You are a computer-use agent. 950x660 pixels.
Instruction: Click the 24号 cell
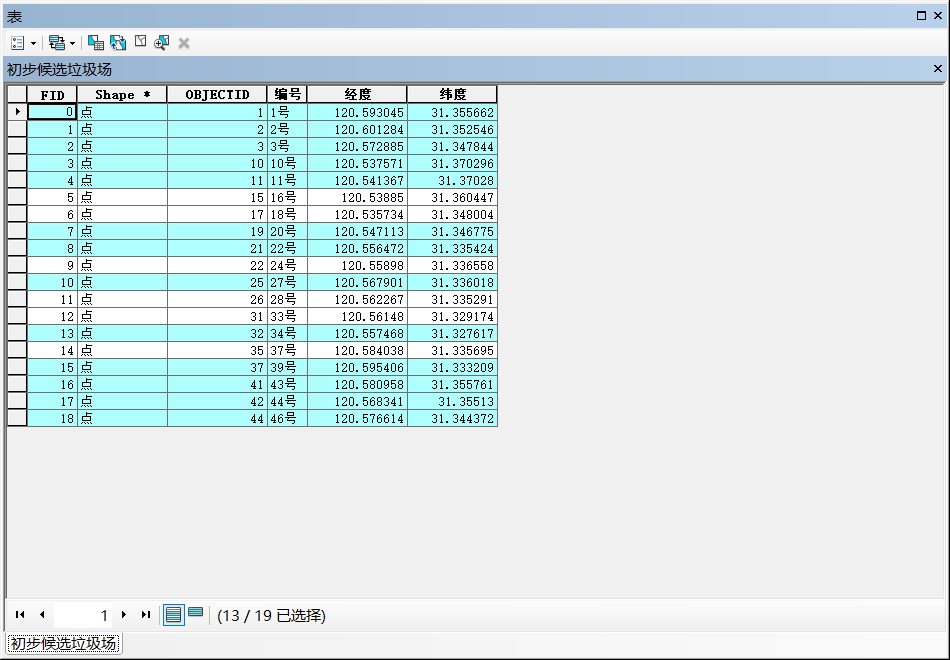click(287, 265)
